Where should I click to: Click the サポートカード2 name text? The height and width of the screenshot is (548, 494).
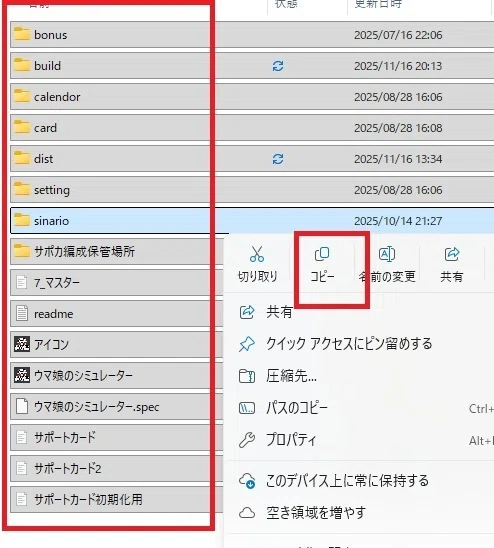pos(67,469)
